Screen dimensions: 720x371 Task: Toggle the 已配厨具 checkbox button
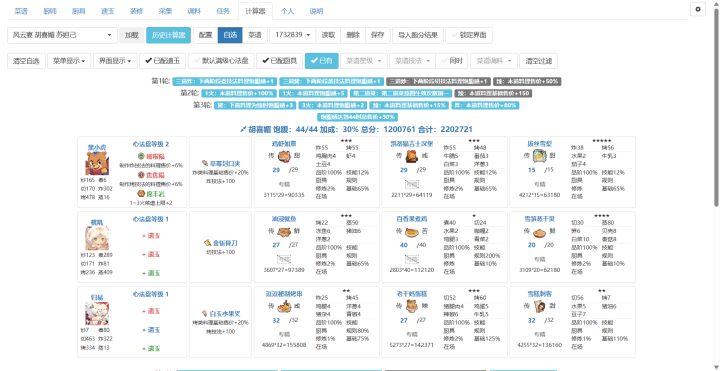coord(279,61)
